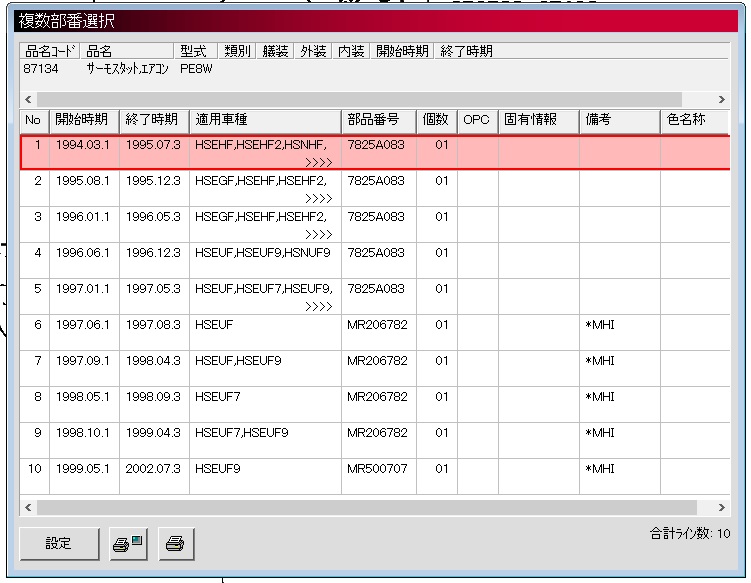Click upper pane left scroll arrow
This screenshot has height=583, width=751.
click(x=28, y=99)
